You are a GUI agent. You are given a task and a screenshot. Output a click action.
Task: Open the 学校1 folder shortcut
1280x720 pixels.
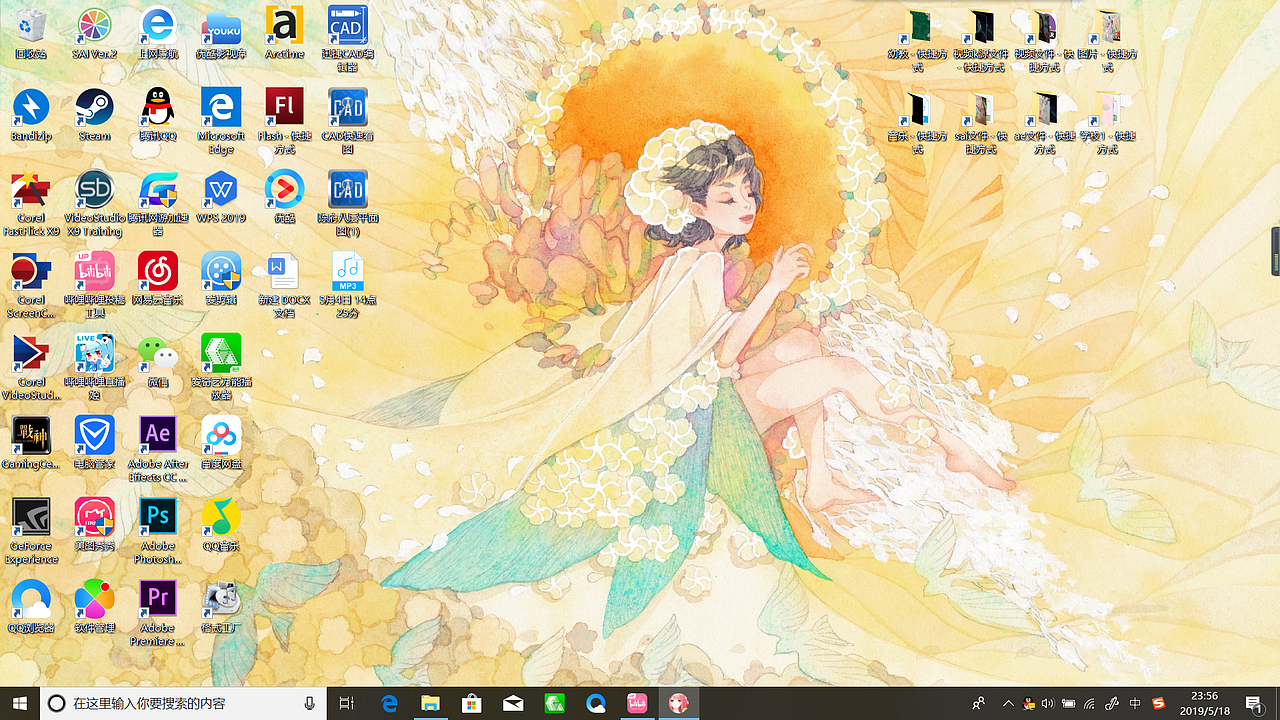point(1107,122)
